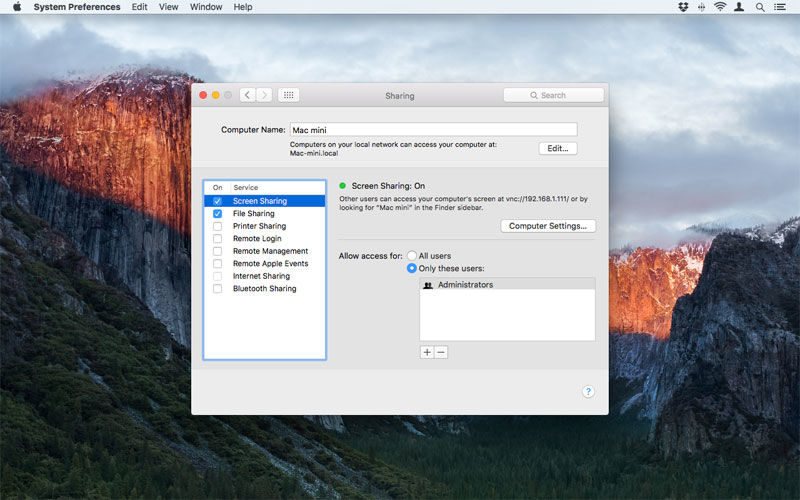This screenshot has width=800, height=500.
Task: Add a user with the plus button
Action: pos(427,352)
